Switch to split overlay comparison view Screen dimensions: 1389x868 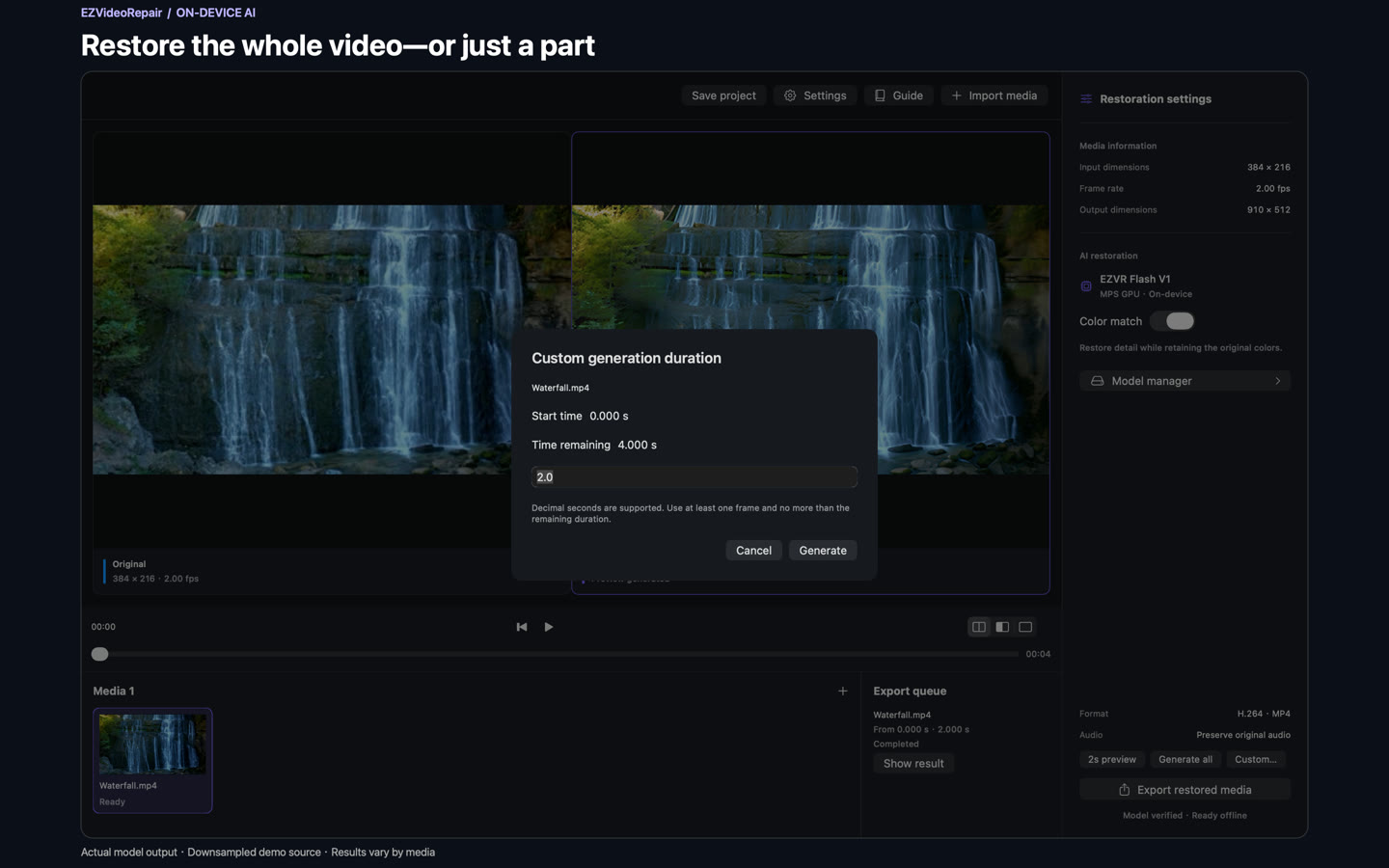click(x=1002, y=627)
